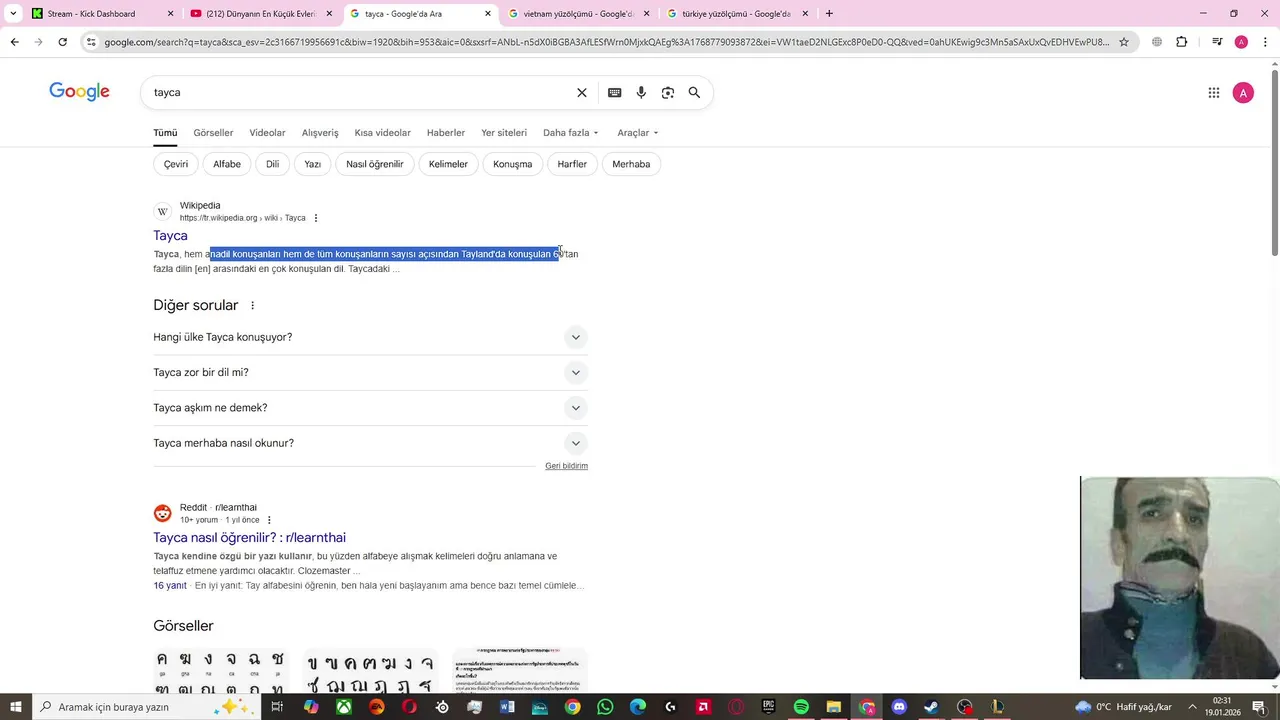
Task: Expand 'Tayca aşkım ne demek?' question
Action: point(370,408)
